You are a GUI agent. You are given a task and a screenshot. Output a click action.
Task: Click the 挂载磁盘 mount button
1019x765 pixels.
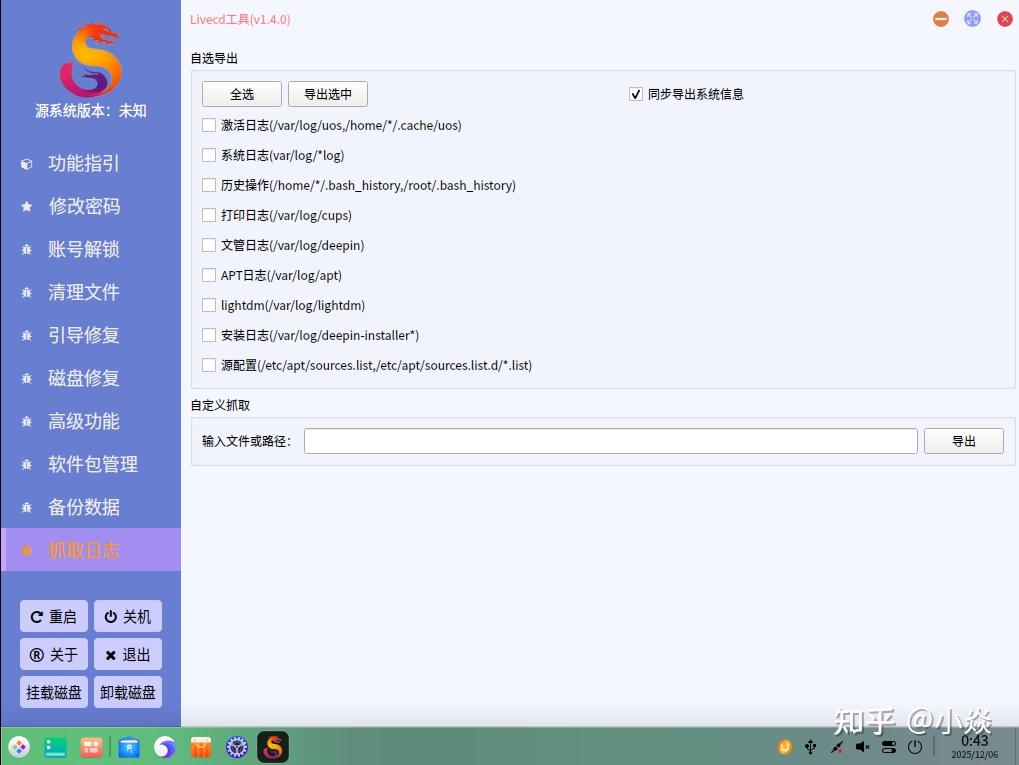(53, 691)
